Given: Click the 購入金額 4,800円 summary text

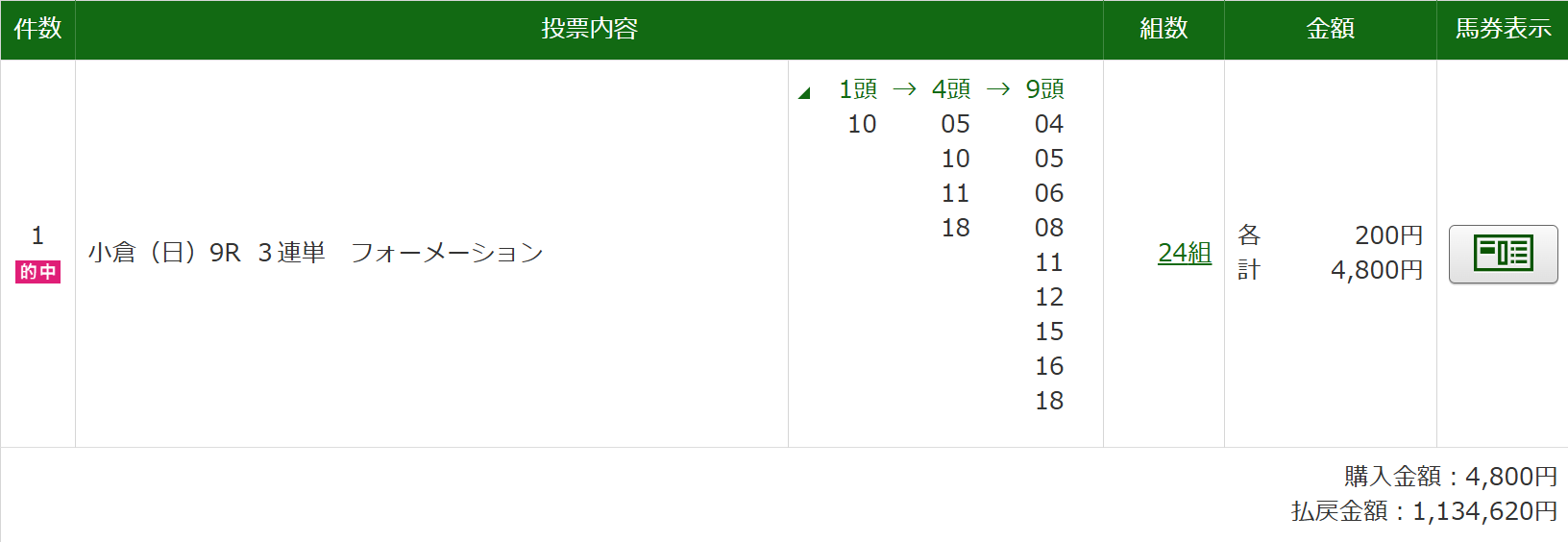Looking at the screenshot, I should 1450,477.
